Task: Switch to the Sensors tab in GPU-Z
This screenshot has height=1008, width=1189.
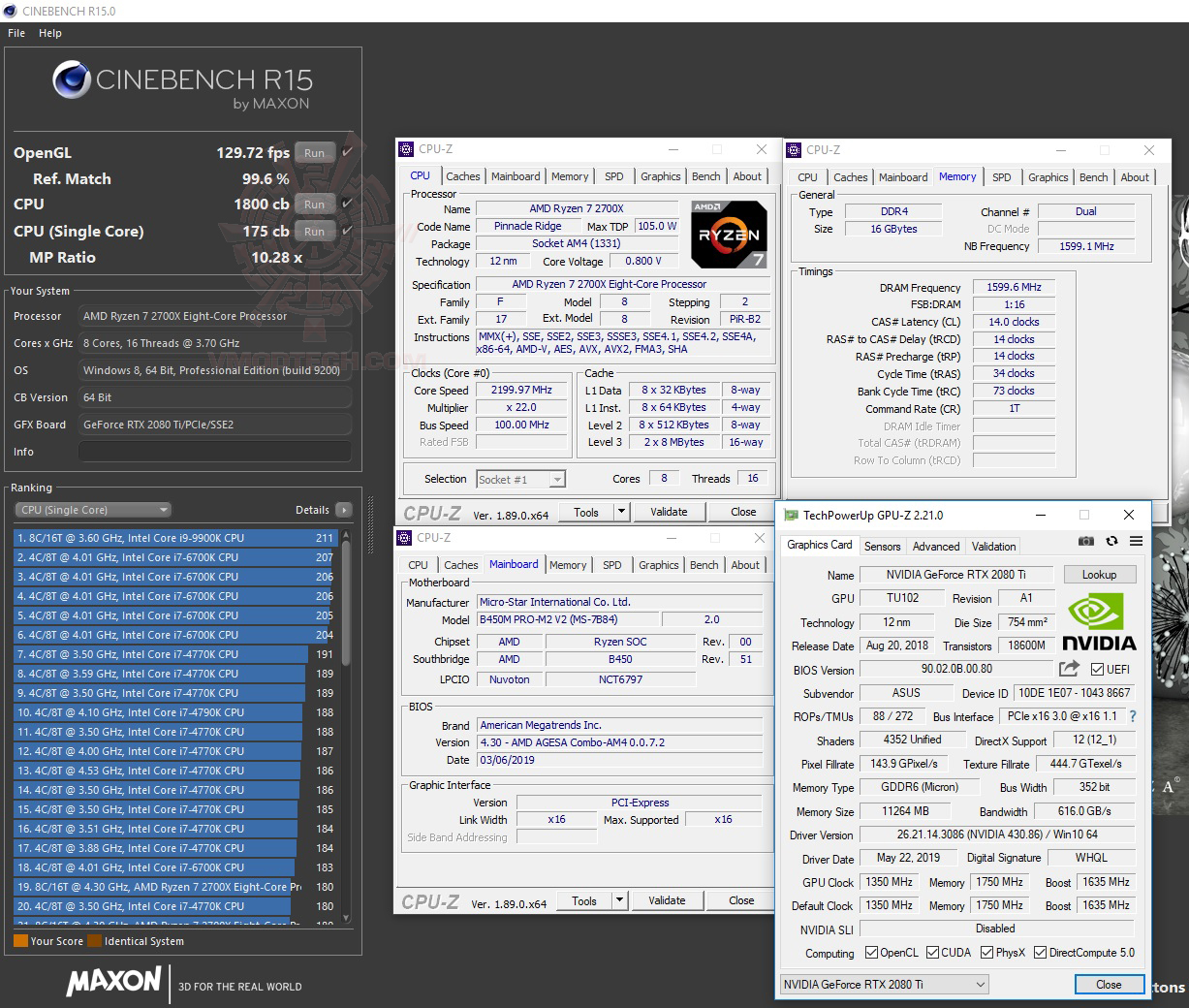Action: 881,546
